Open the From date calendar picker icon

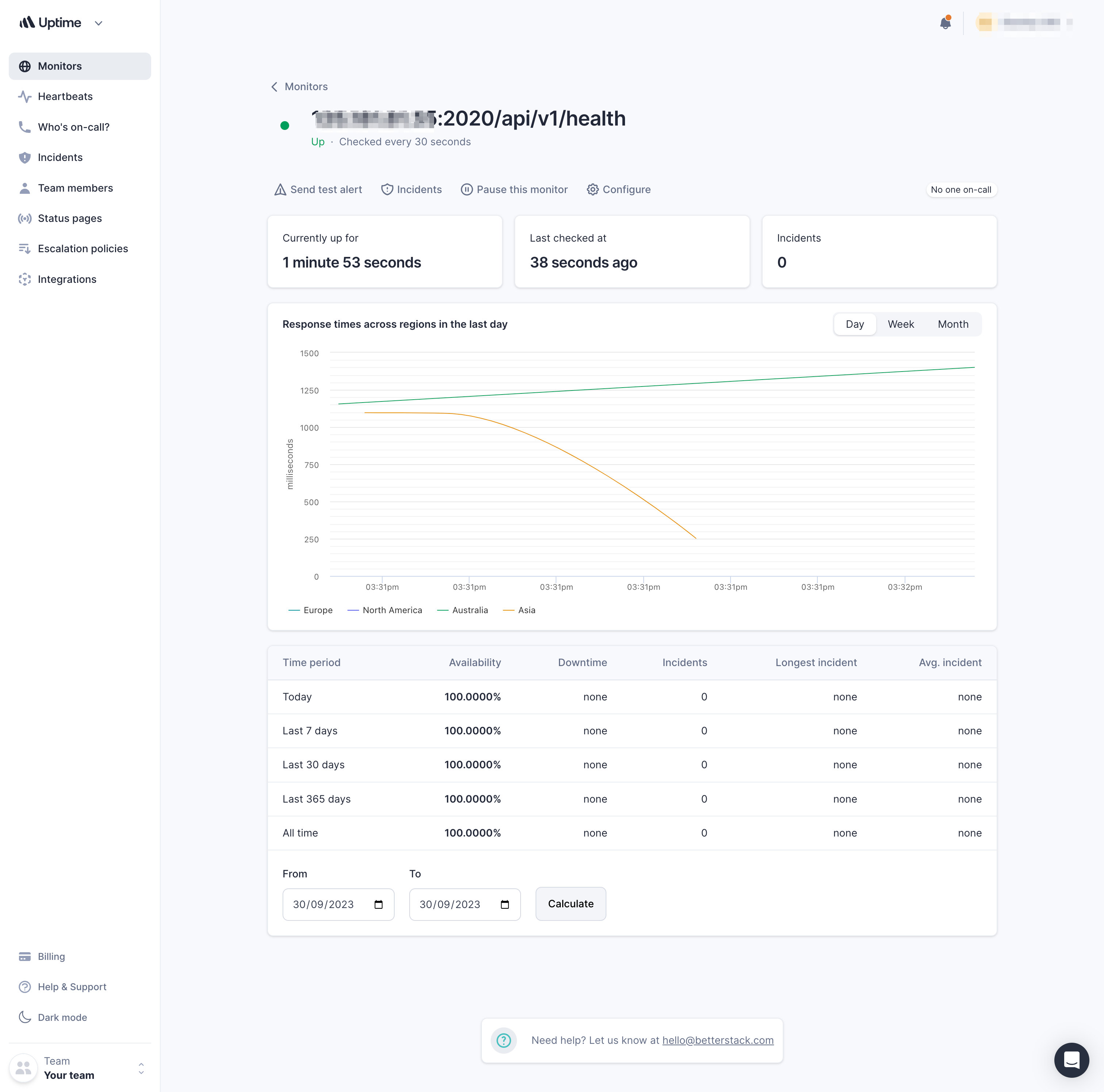tap(378, 904)
